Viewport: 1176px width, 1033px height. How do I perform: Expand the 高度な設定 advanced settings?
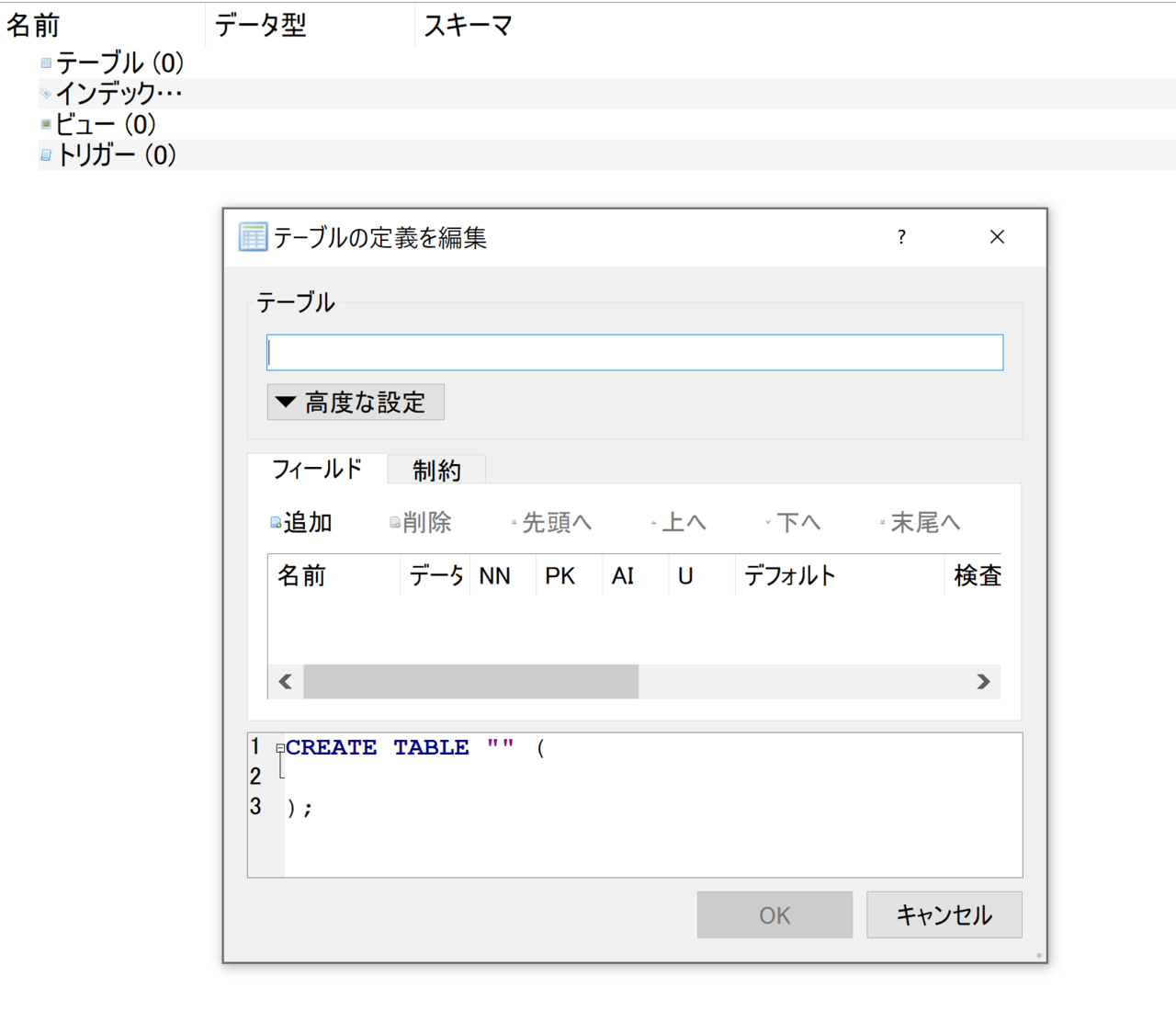coord(356,403)
